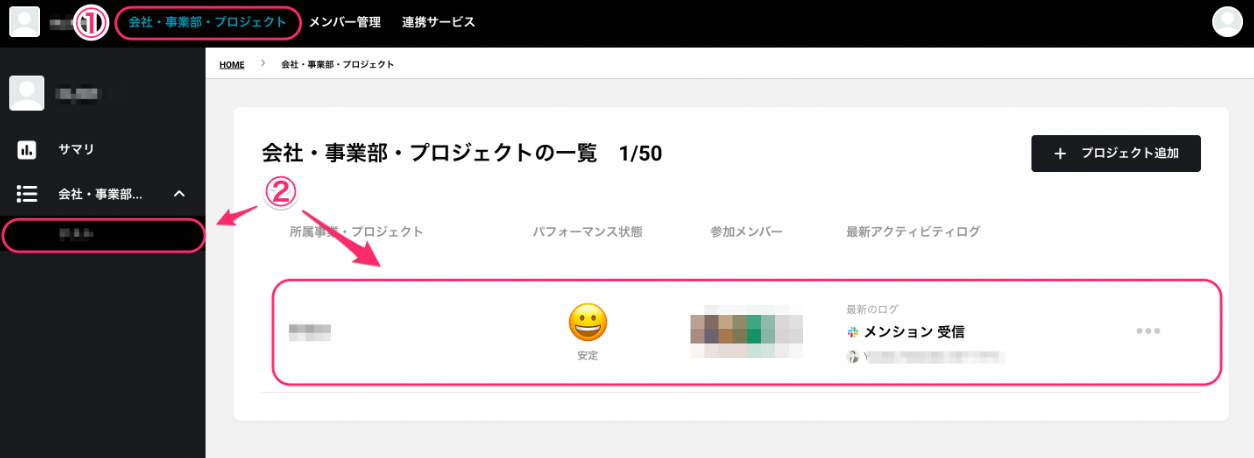
Task: Click the organization logo at top left
Action: click(24, 21)
